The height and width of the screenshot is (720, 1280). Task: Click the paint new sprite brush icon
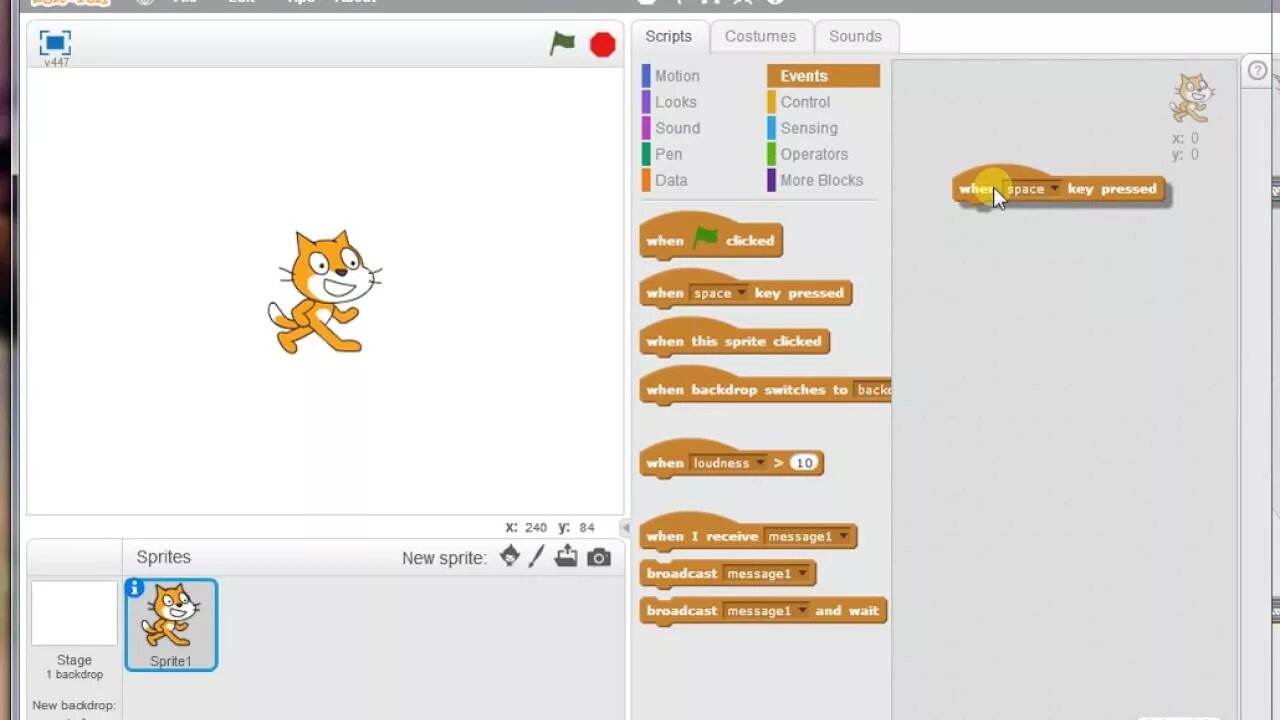tap(537, 557)
